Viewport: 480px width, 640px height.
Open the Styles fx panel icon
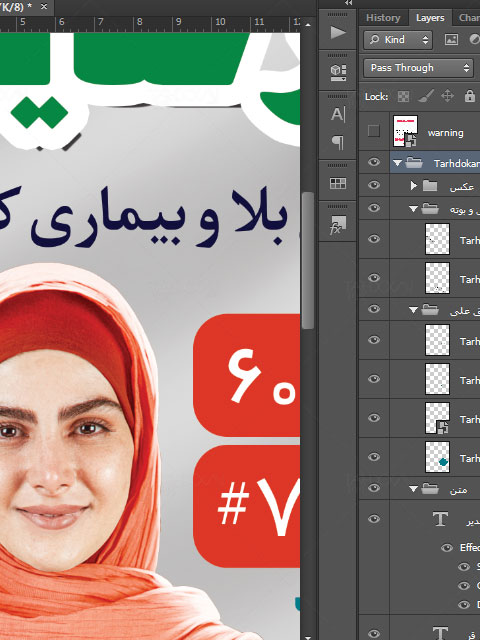point(338,224)
